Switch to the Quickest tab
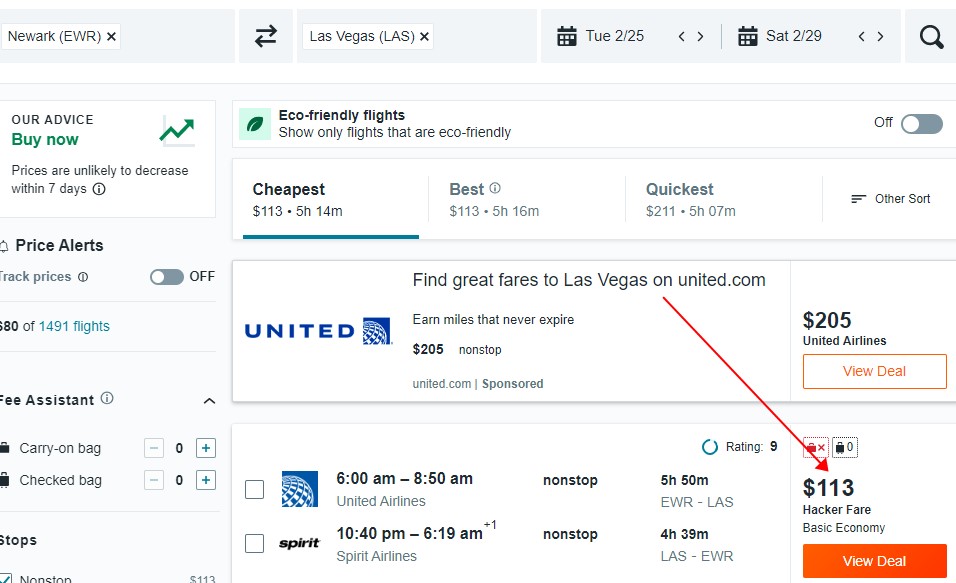This screenshot has height=583, width=956. pyautogui.click(x=679, y=199)
